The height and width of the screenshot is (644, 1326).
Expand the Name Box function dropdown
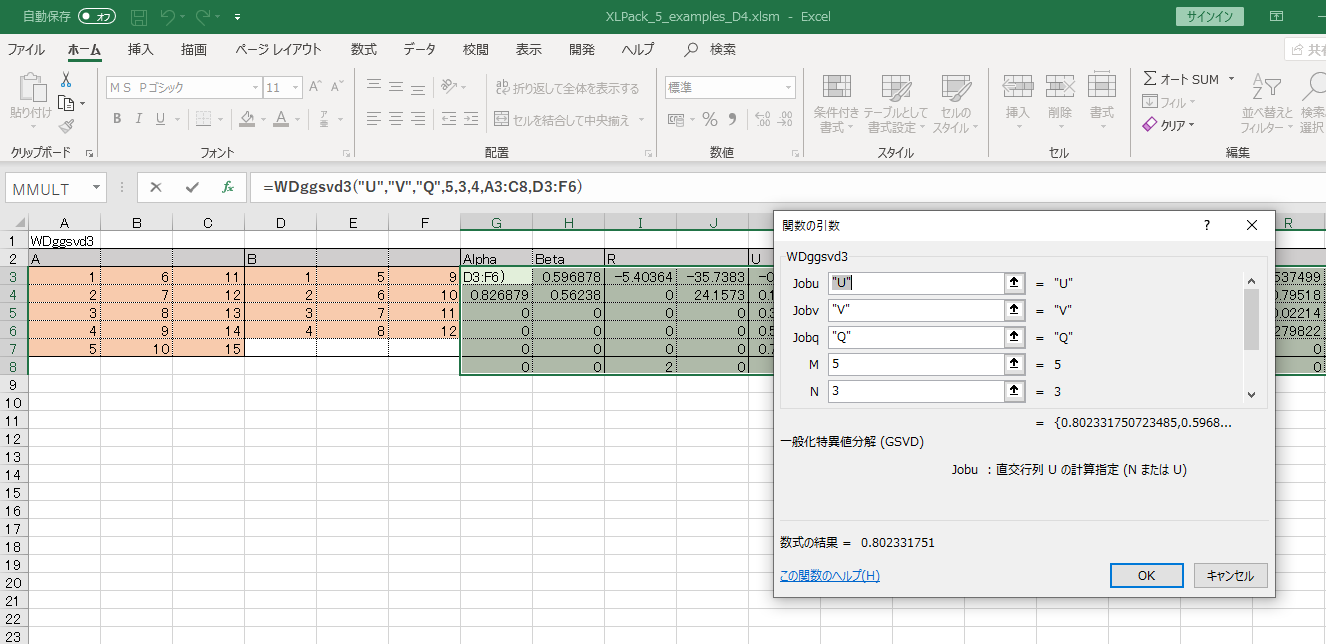tap(96, 188)
